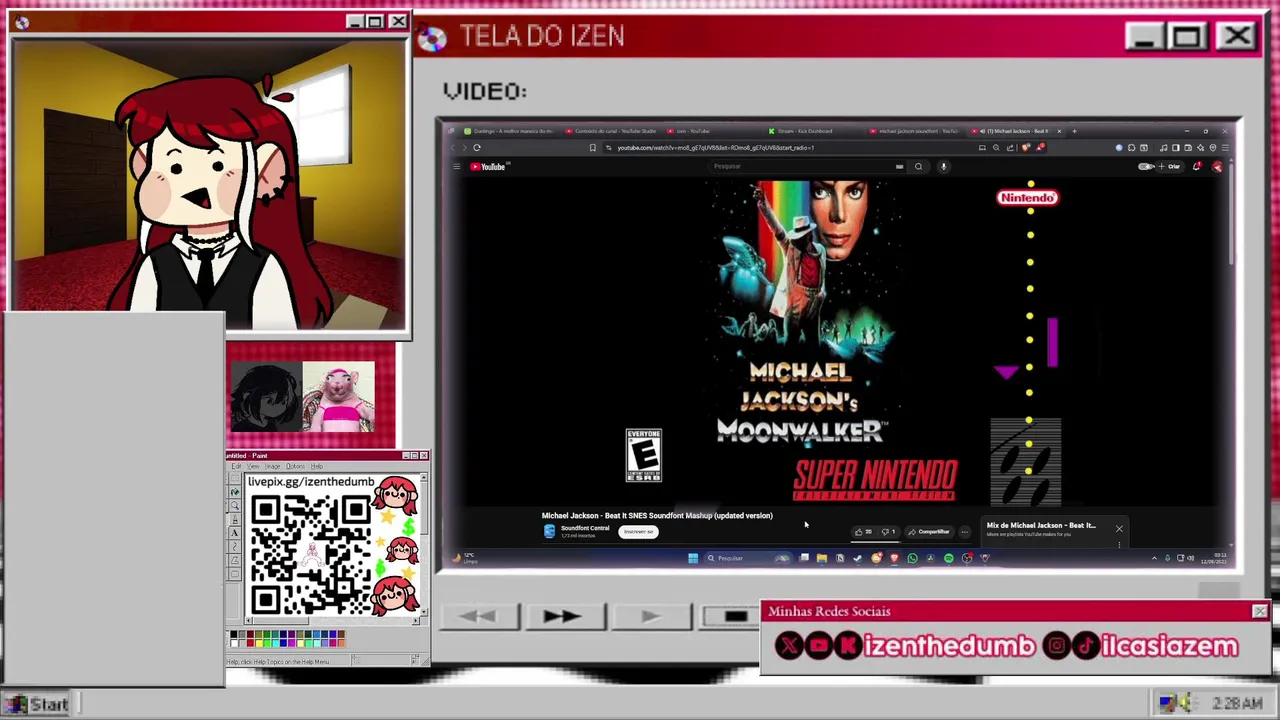This screenshot has height=720, width=1280.
Task: Open a new browser tab
Action: 1074,131
